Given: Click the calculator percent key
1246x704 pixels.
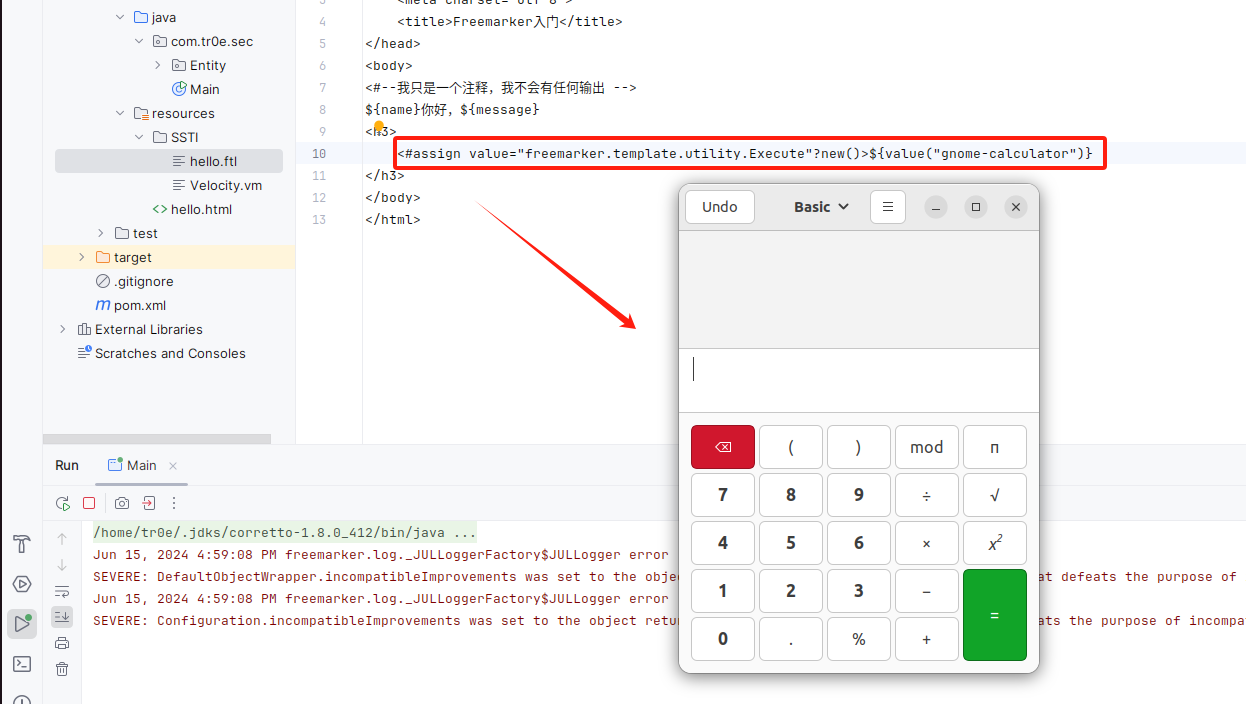Looking at the screenshot, I should click(859, 639).
